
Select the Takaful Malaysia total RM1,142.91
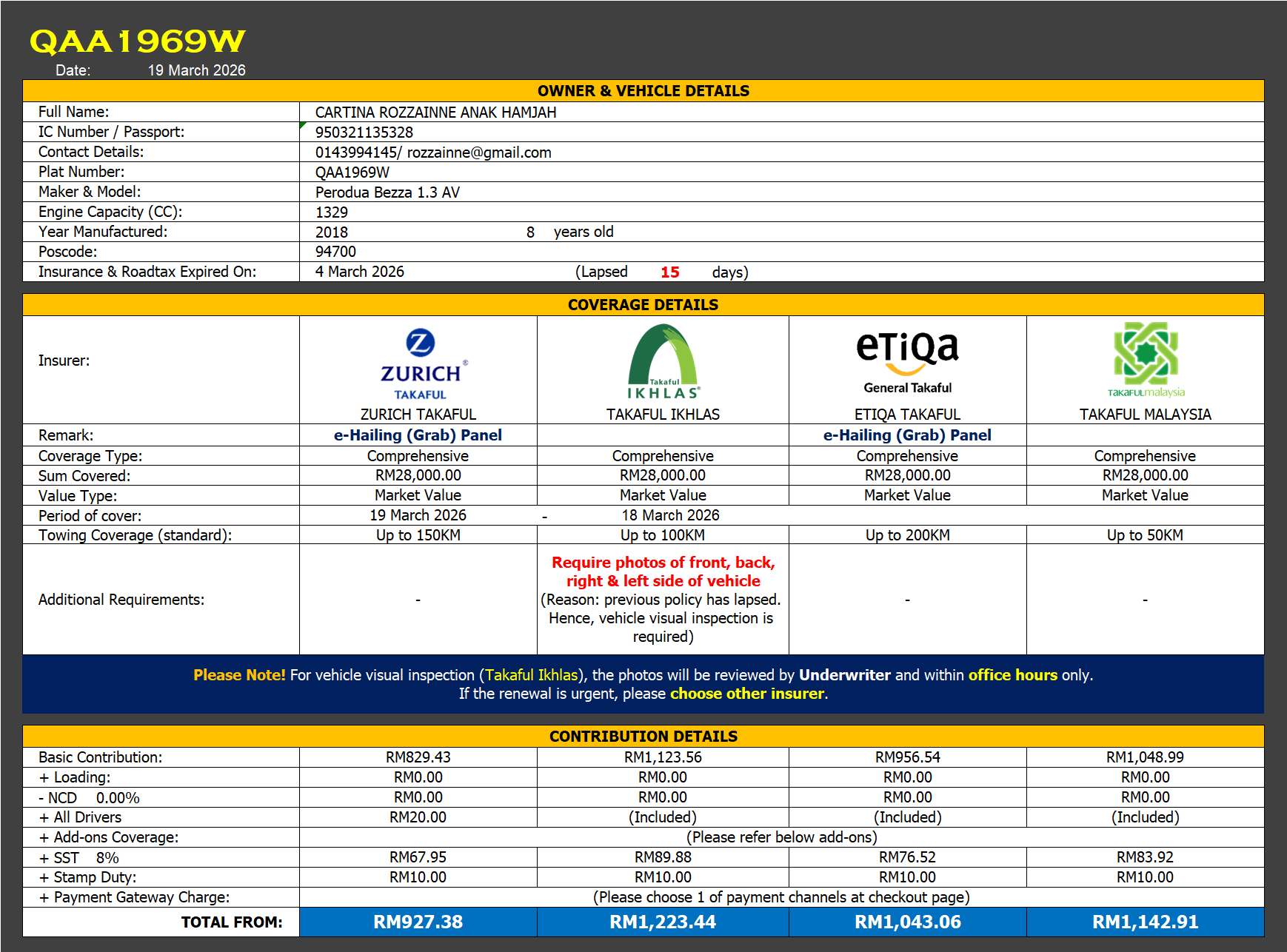click(1145, 922)
